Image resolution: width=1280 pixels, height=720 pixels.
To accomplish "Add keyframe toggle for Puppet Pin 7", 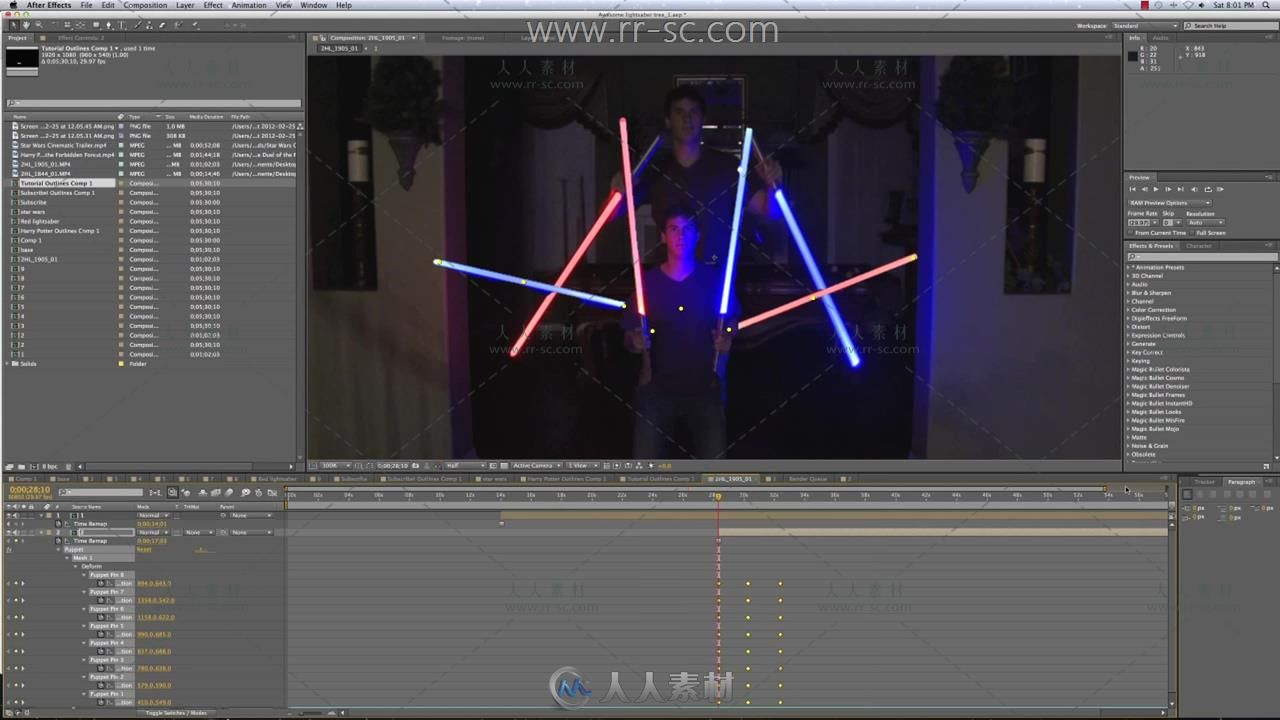I will tap(15, 600).
